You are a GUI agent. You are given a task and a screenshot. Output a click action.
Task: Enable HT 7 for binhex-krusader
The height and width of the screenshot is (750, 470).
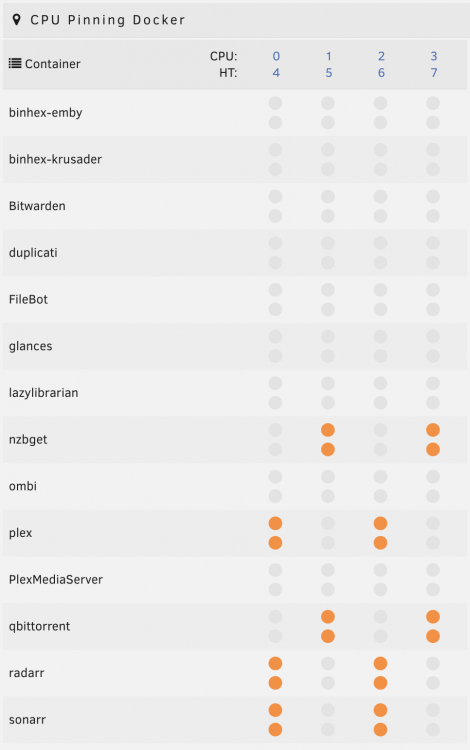click(x=433, y=169)
